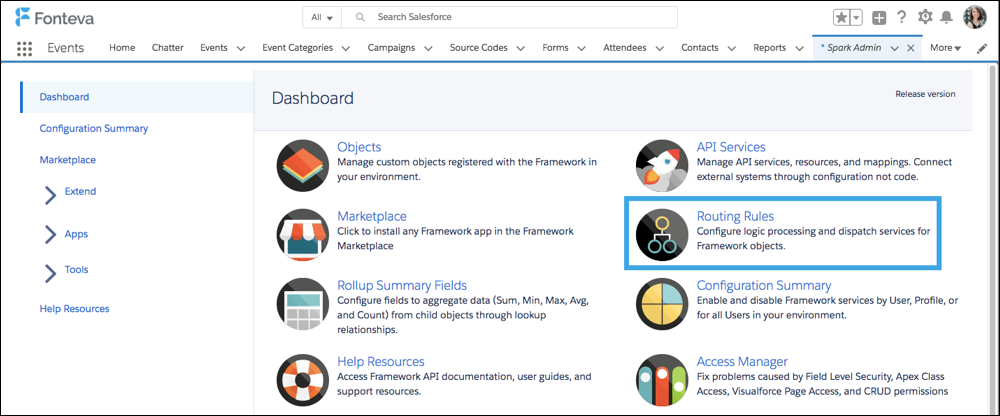
Task: Open Configuration Summary in the sidebar
Action: pyautogui.click(x=94, y=128)
